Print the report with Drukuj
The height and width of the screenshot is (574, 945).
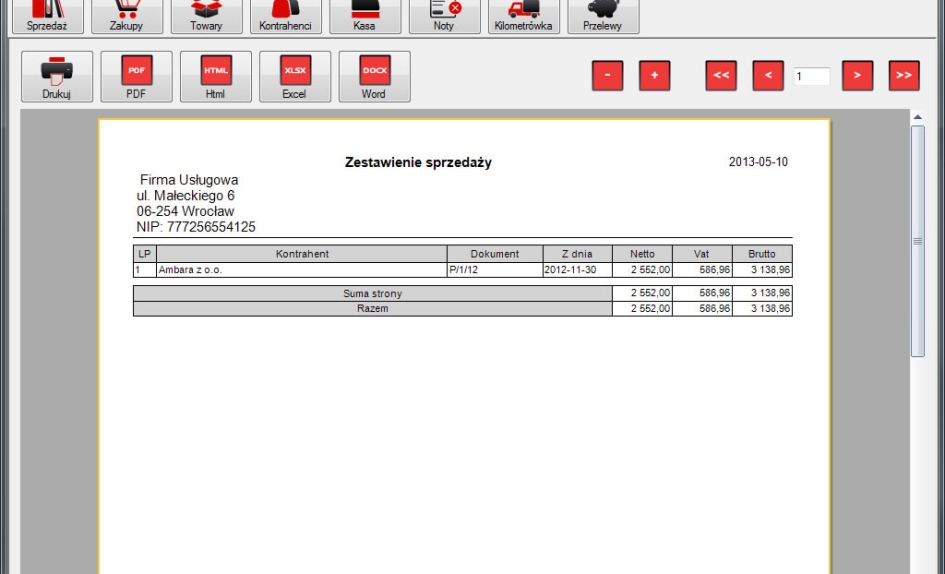point(57,77)
